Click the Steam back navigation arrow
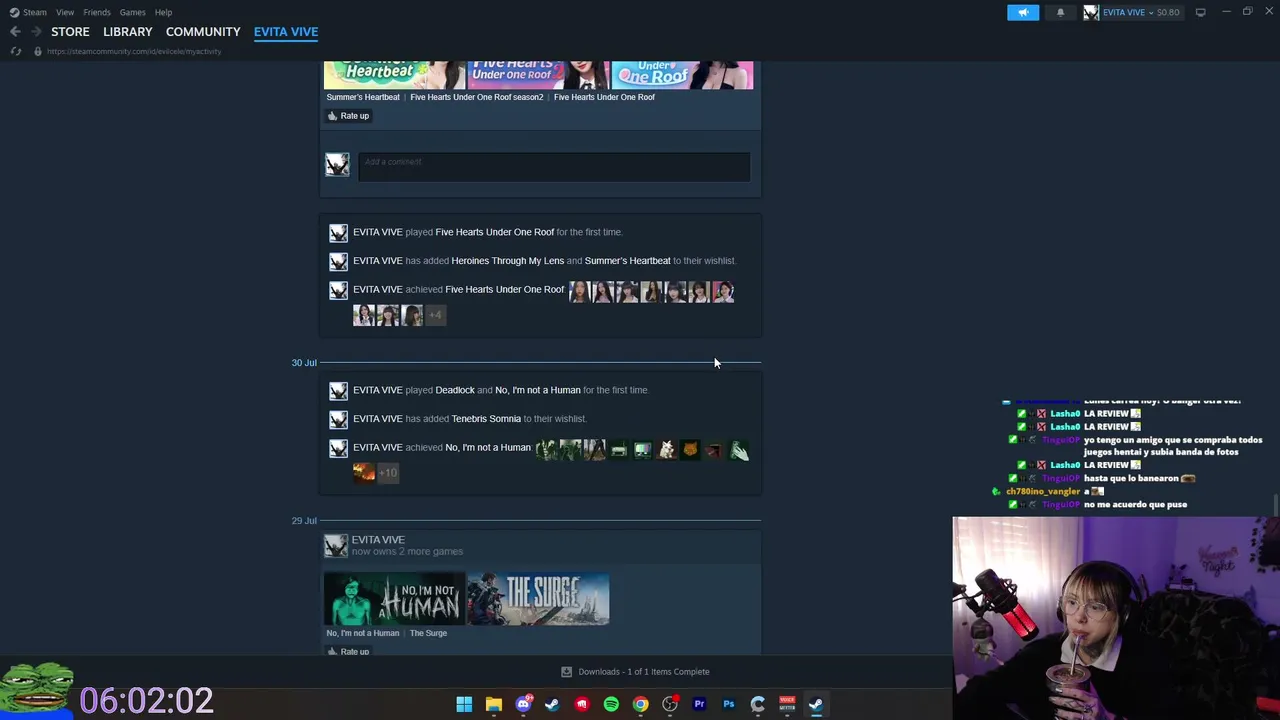Viewport: 1280px width, 720px height. click(15, 32)
